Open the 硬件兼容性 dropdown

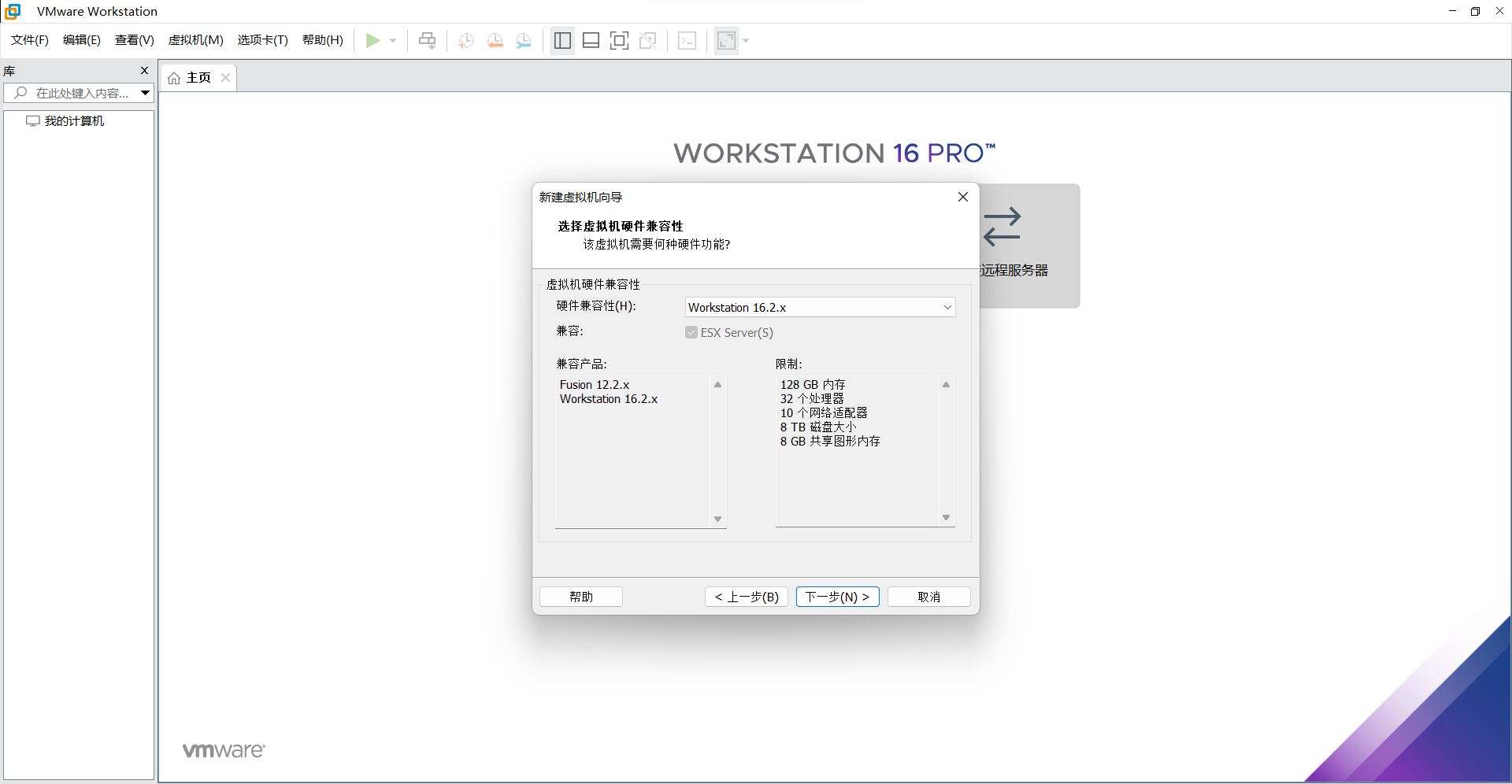click(x=820, y=307)
